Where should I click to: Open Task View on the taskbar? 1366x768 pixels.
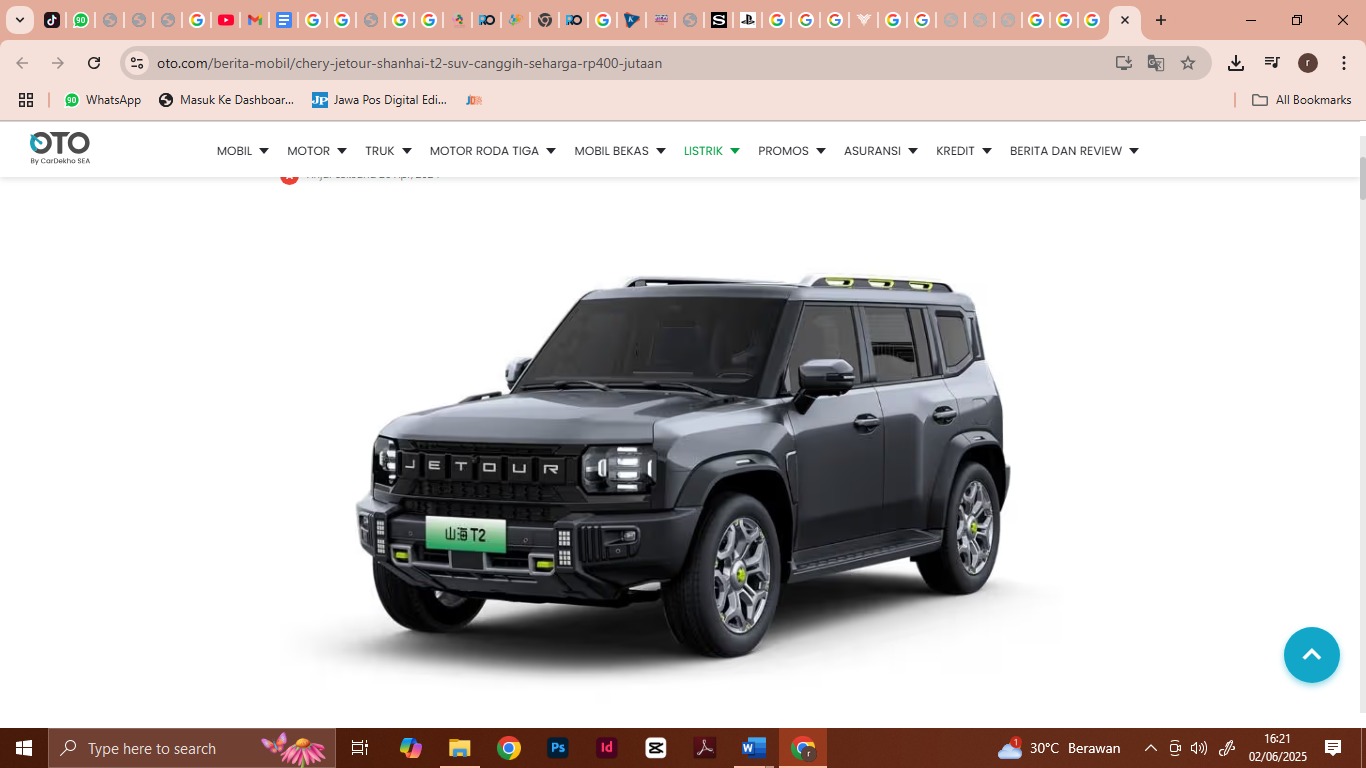coord(360,748)
